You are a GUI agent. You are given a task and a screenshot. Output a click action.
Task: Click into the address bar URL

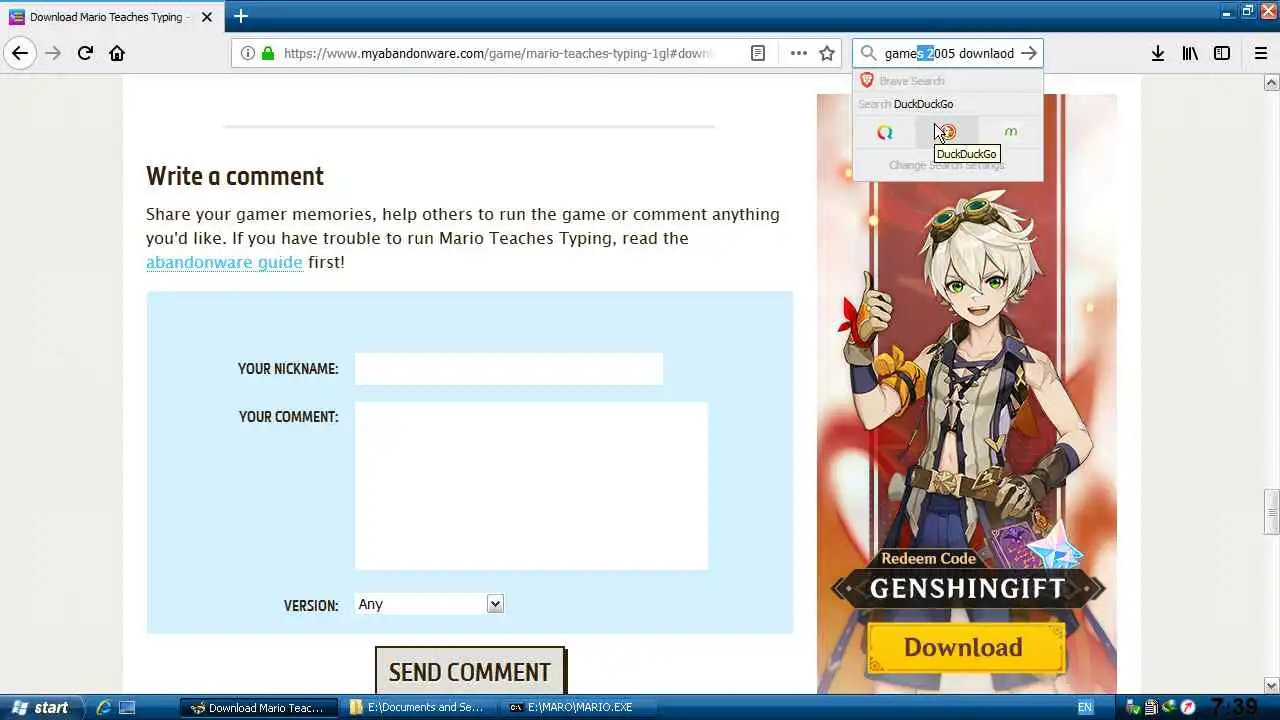(x=497, y=53)
